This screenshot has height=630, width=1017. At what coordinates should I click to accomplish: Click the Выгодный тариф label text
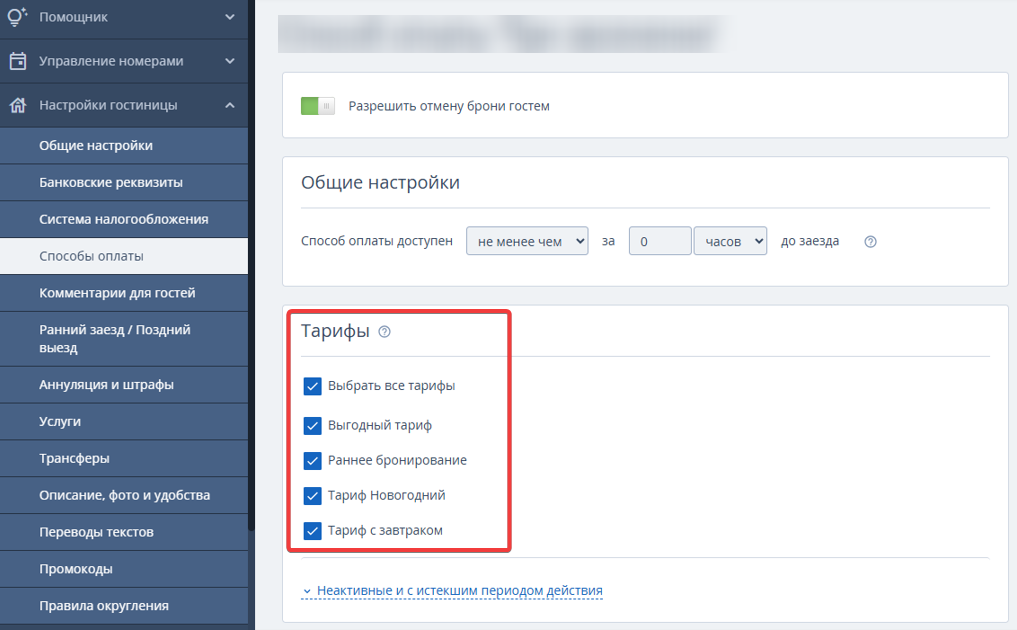tap(379, 426)
